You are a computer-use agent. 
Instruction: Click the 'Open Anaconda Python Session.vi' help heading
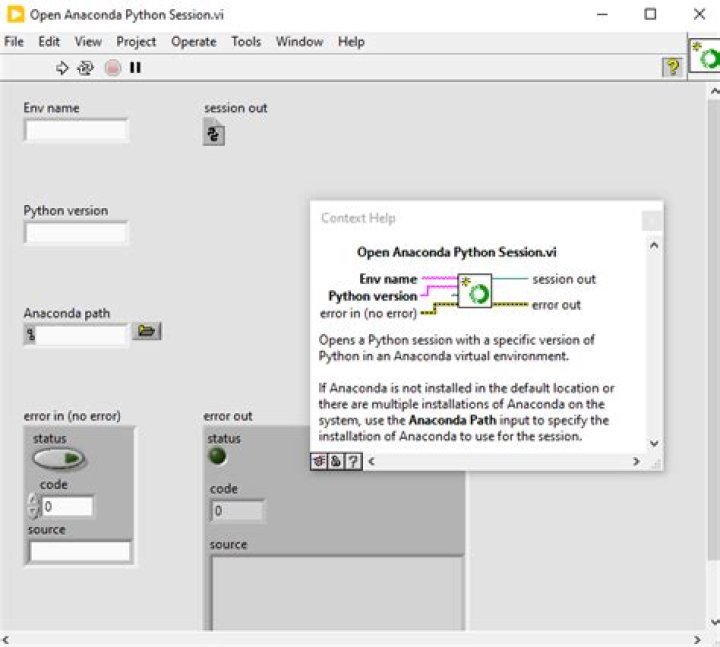(456, 252)
